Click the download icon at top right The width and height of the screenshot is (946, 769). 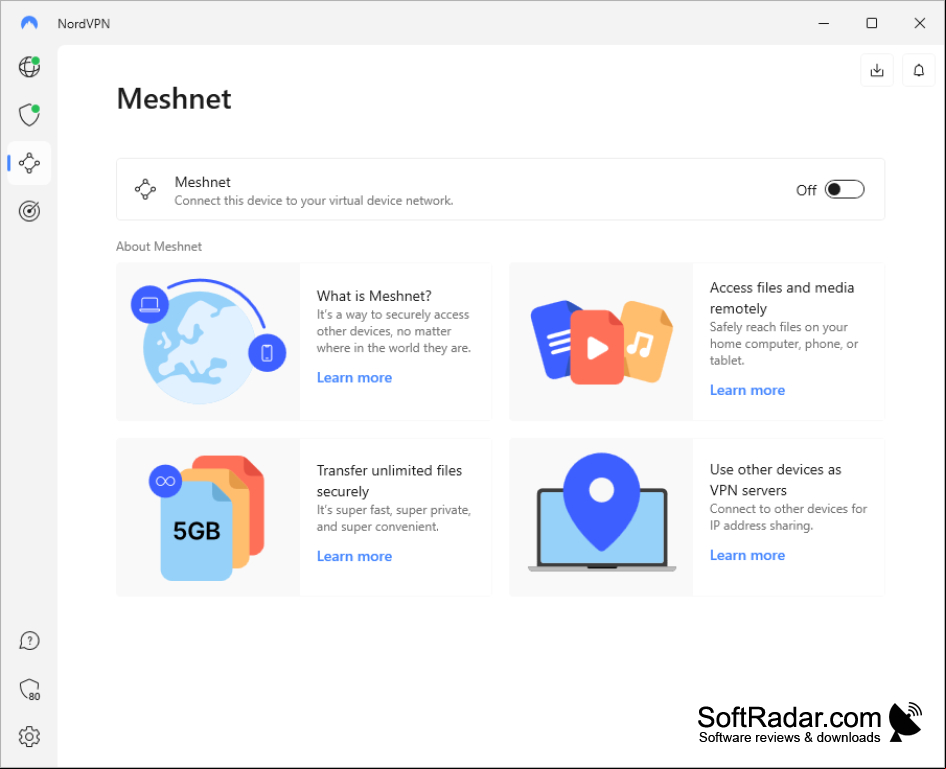877,71
